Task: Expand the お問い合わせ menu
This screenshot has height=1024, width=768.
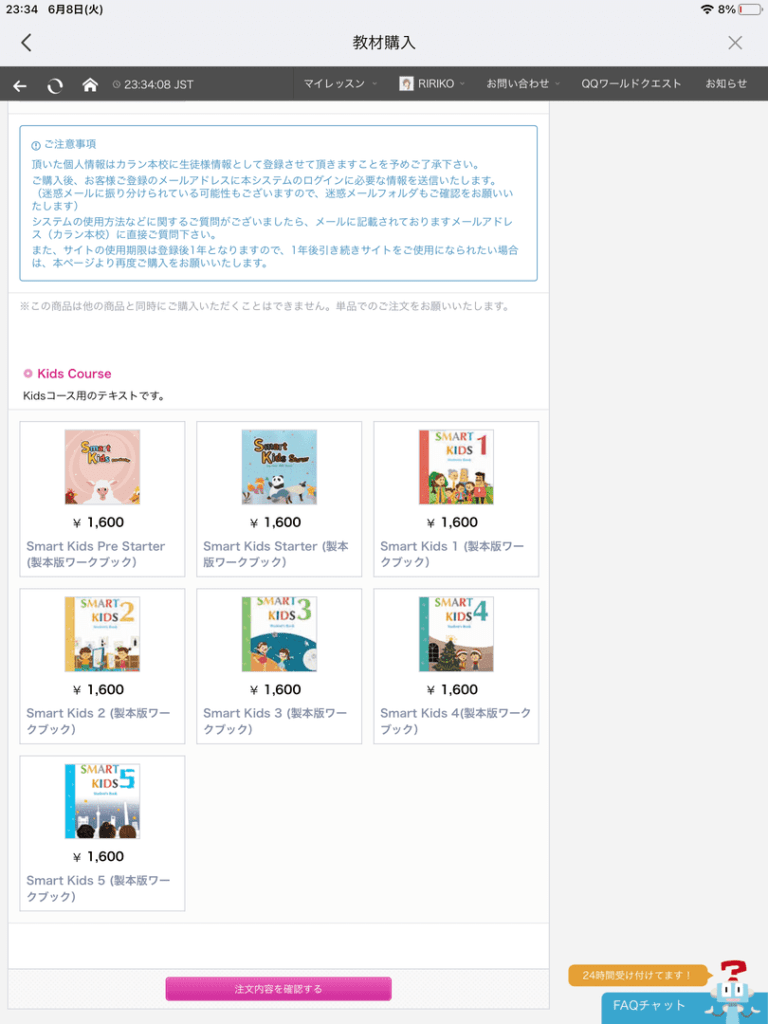Action: click(522, 84)
